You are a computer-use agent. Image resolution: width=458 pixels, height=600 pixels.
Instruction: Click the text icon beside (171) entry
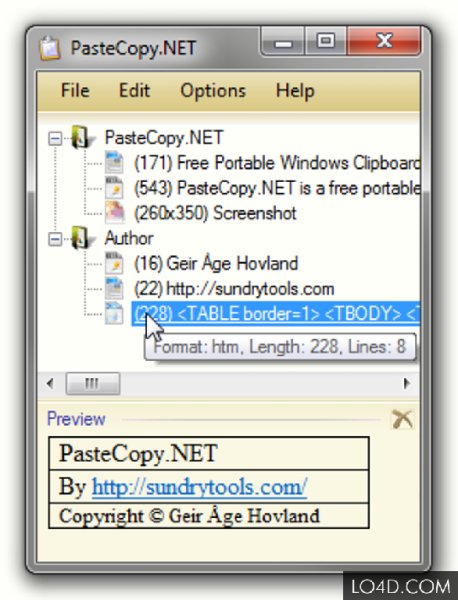[x=114, y=163]
